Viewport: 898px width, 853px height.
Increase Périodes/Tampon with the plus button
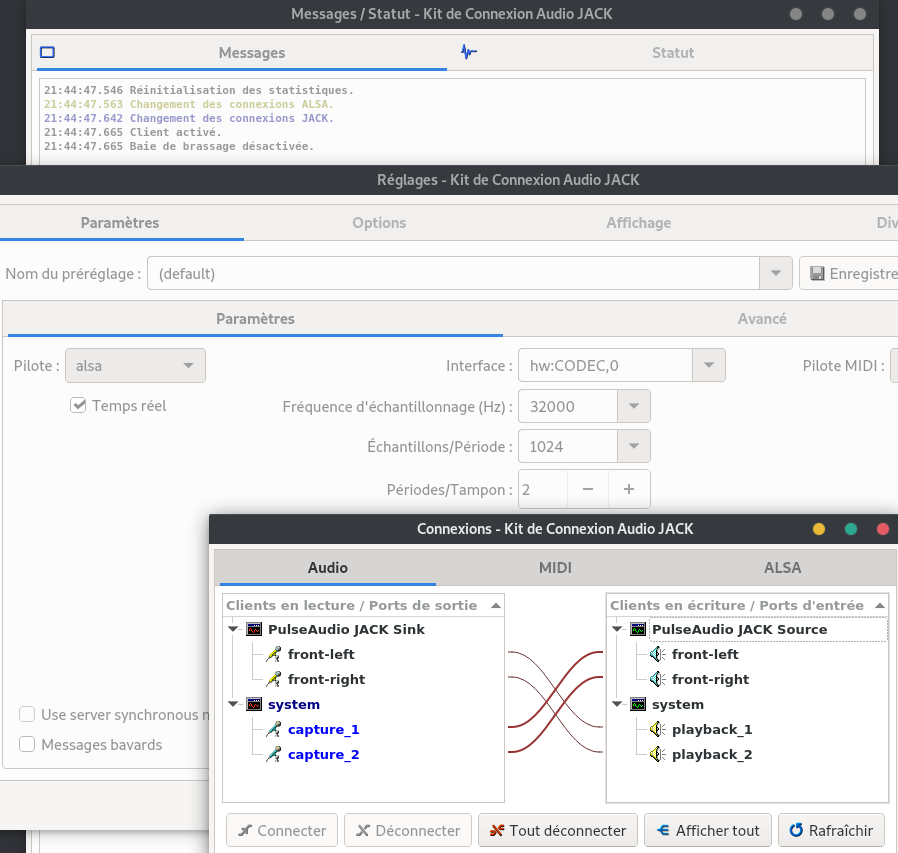(x=629, y=489)
